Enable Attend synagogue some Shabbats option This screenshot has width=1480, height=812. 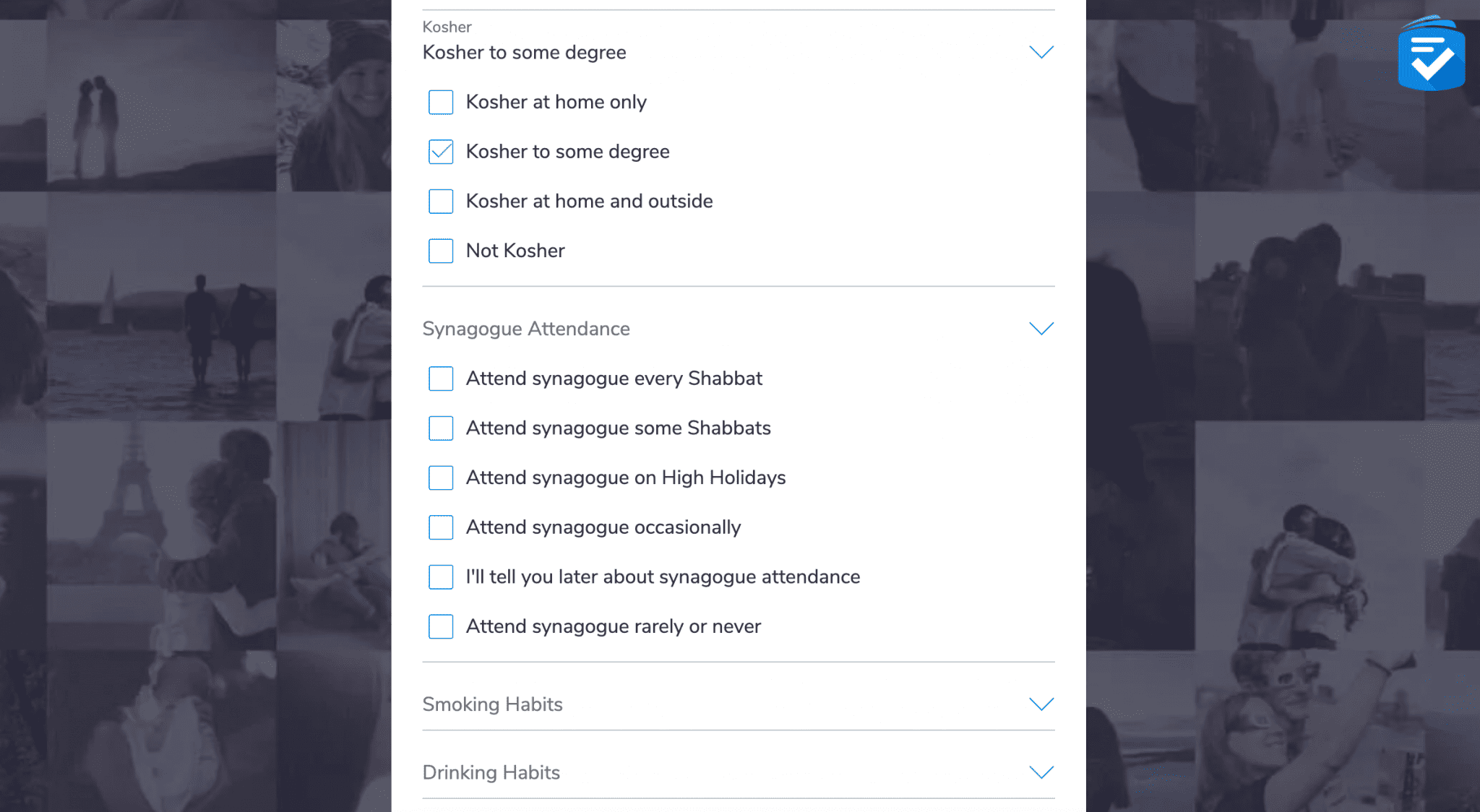click(x=441, y=428)
